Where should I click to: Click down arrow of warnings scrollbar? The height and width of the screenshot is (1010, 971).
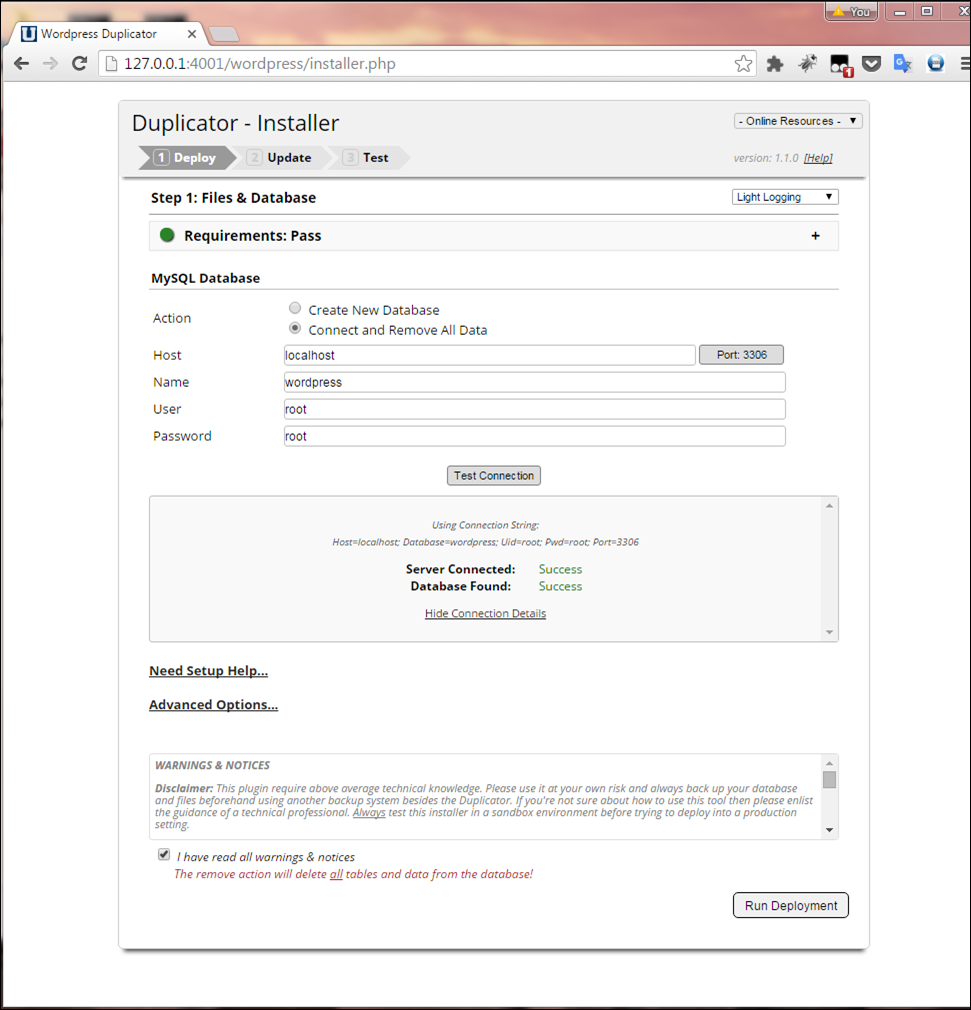pos(830,830)
